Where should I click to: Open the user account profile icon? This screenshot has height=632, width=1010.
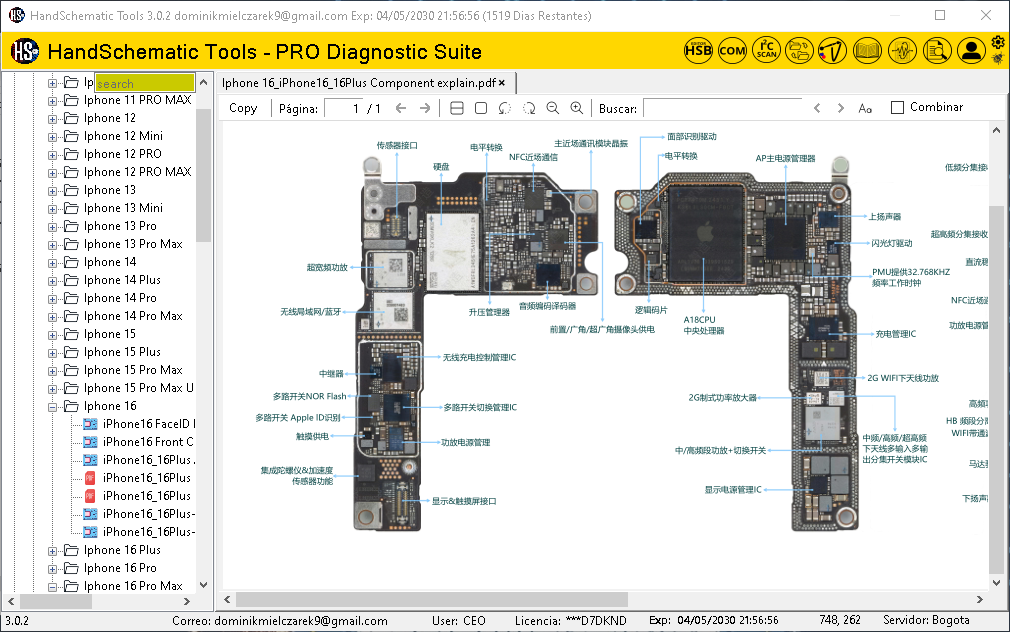pyautogui.click(x=971, y=50)
